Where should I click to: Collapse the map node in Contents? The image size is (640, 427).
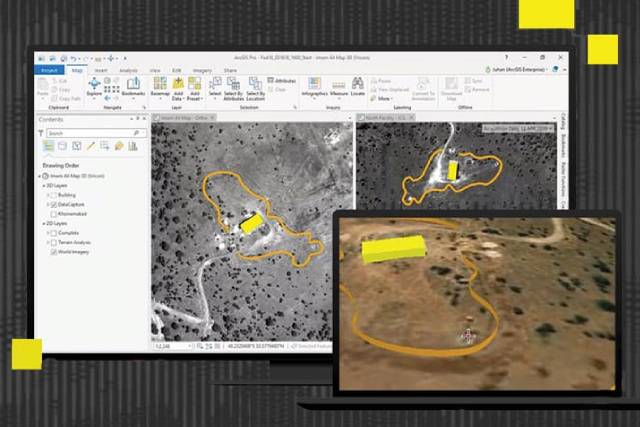point(40,176)
